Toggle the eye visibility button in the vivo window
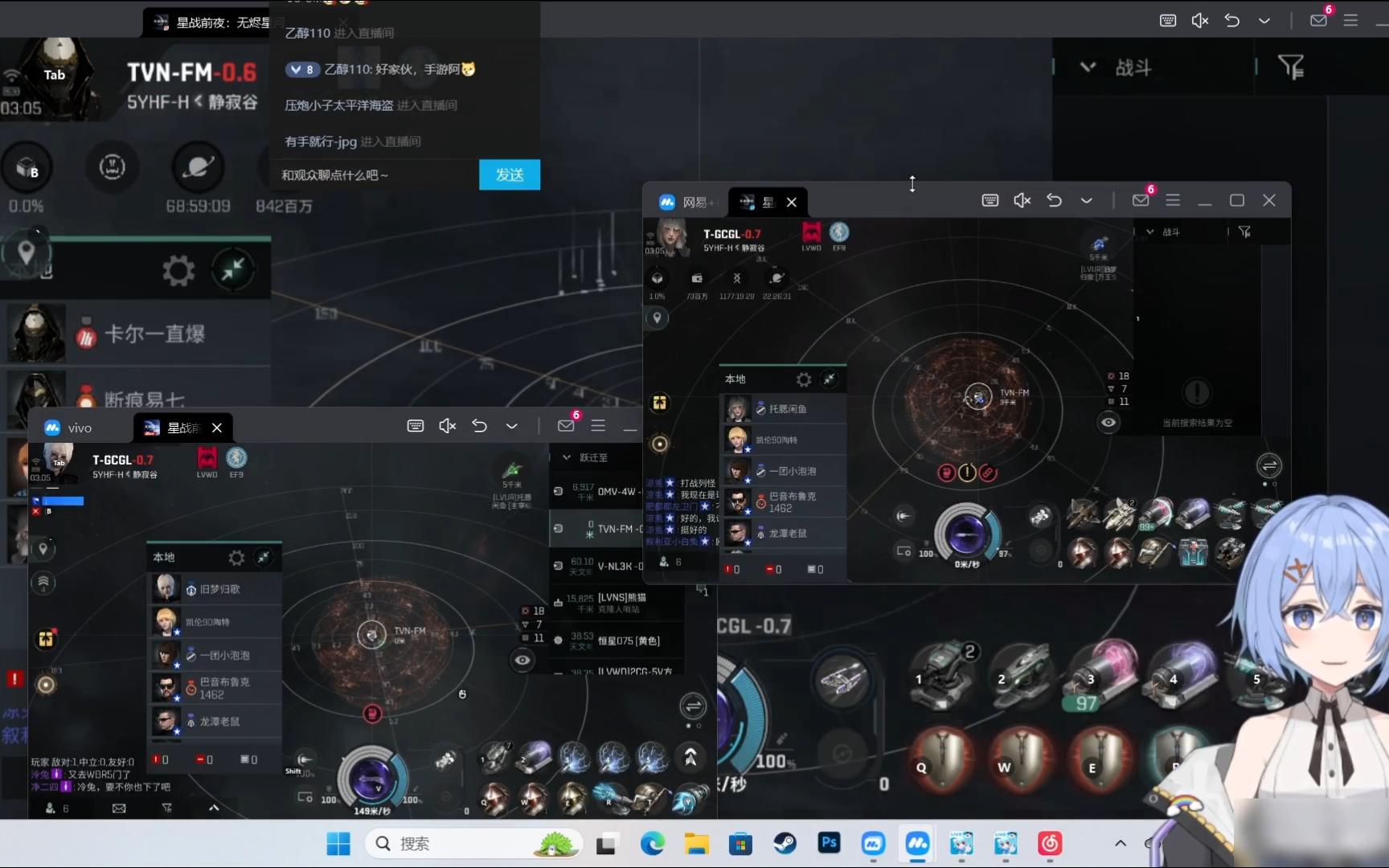 coord(522,660)
